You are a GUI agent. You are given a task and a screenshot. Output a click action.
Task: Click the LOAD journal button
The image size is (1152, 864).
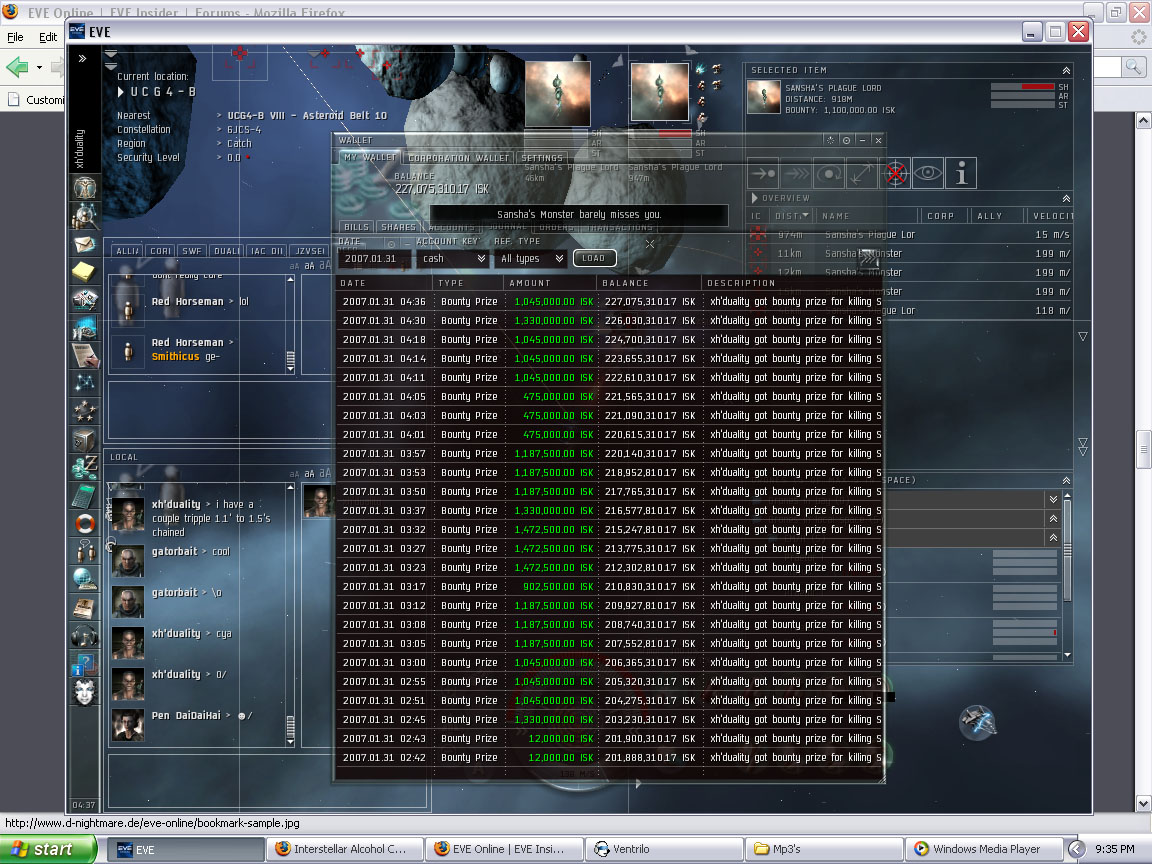594,259
